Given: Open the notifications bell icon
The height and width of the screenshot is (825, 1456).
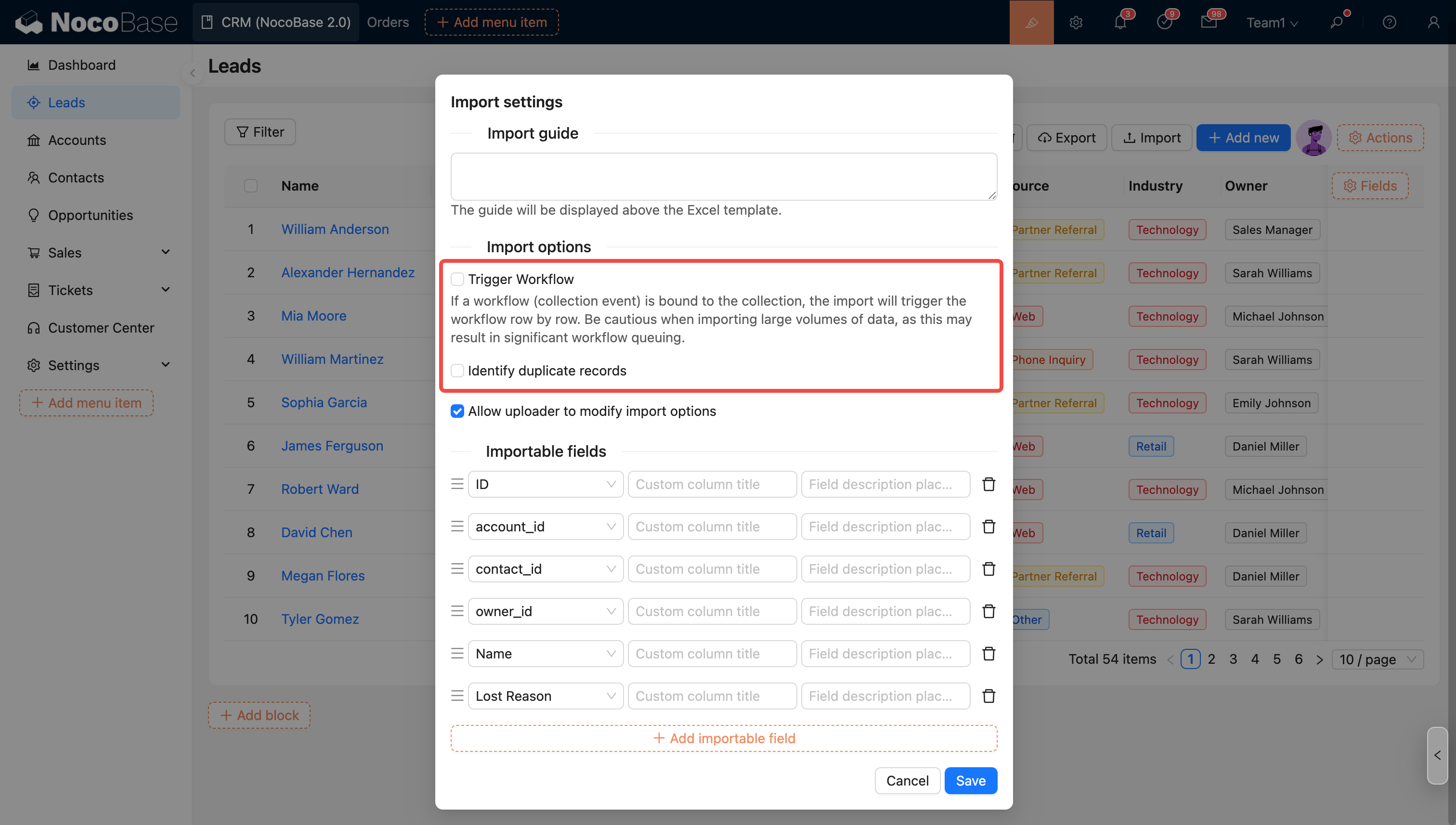Looking at the screenshot, I should click(x=1120, y=22).
